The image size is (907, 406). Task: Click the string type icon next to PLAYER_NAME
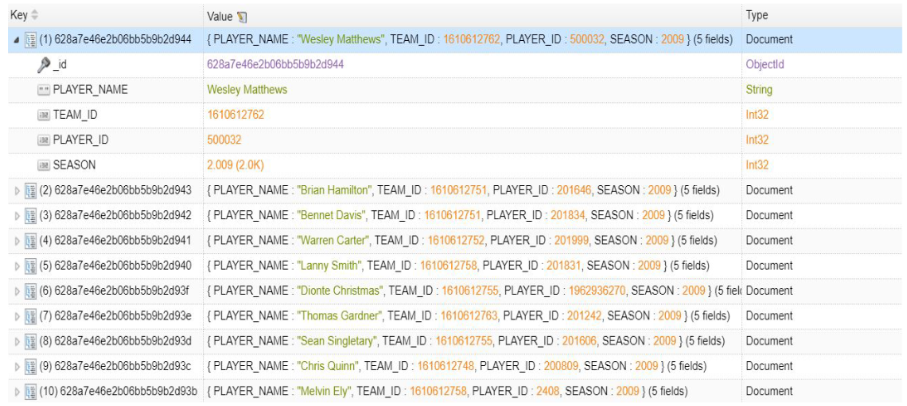click(x=43, y=90)
